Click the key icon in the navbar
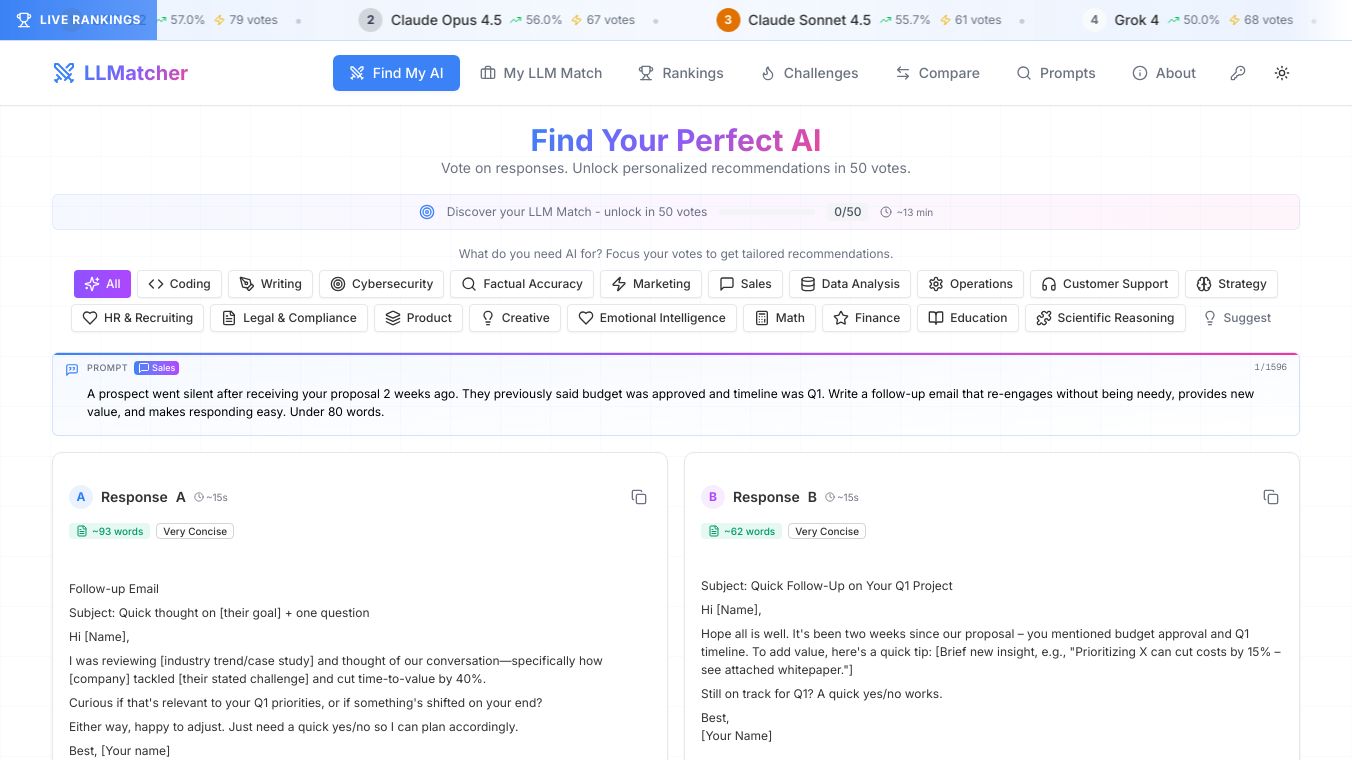 (x=1238, y=73)
